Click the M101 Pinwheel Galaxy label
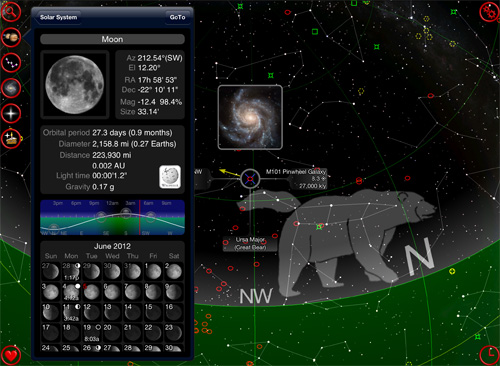This screenshot has height=366, width=500. tap(295, 172)
